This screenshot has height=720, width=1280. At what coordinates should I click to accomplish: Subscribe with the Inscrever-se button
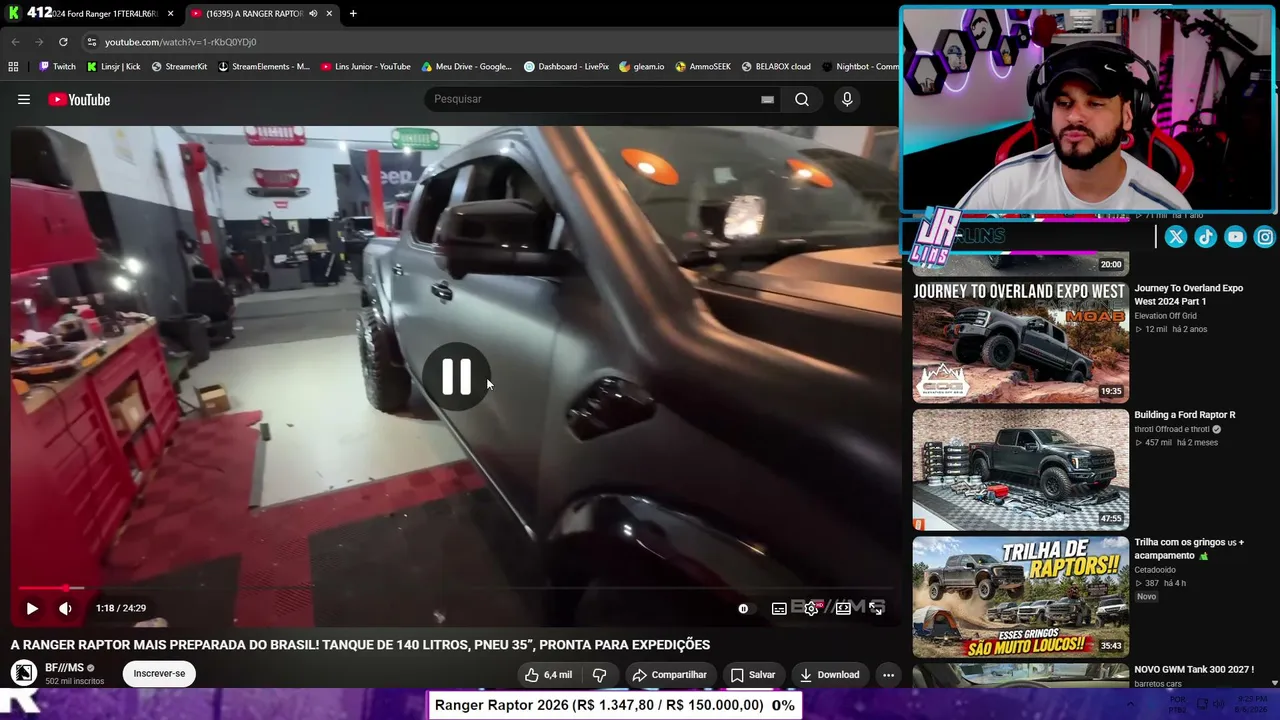(x=159, y=673)
